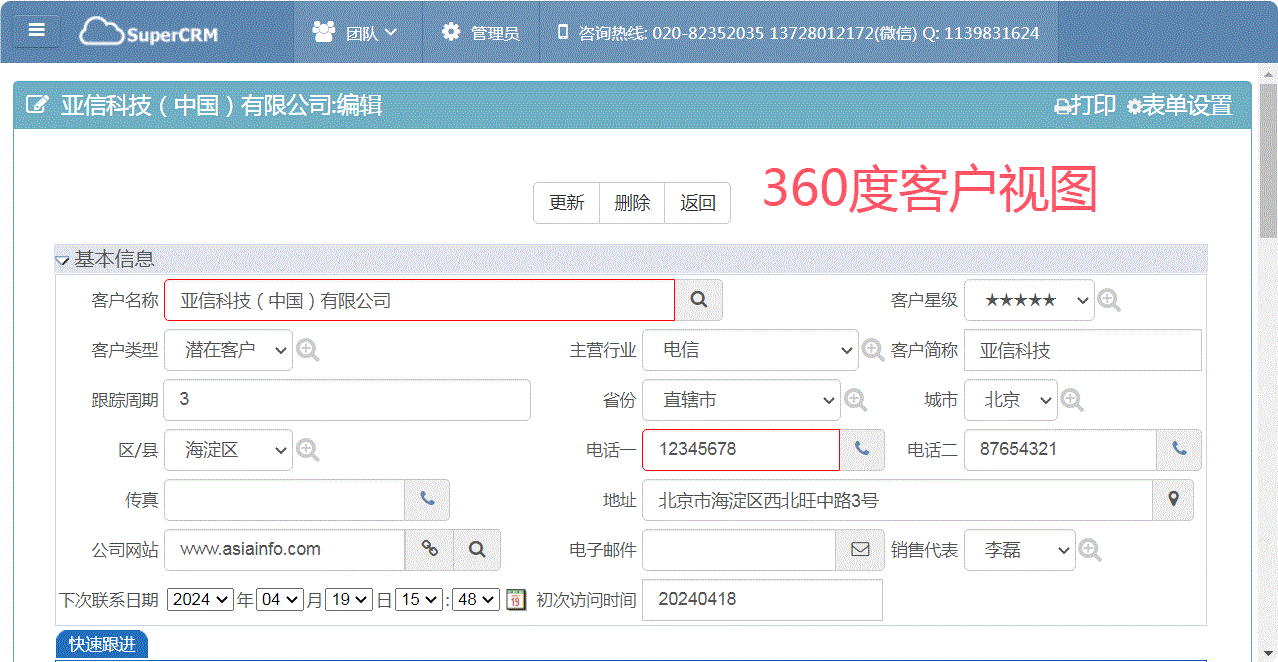This screenshot has height=662, width=1278.
Task: Click magnifier icon next to 区/县
Action: coord(307,450)
